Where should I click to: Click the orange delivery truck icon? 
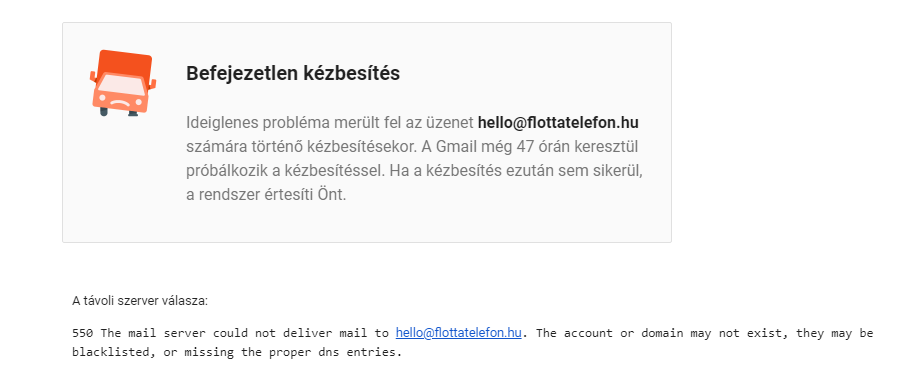click(x=123, y=83)
